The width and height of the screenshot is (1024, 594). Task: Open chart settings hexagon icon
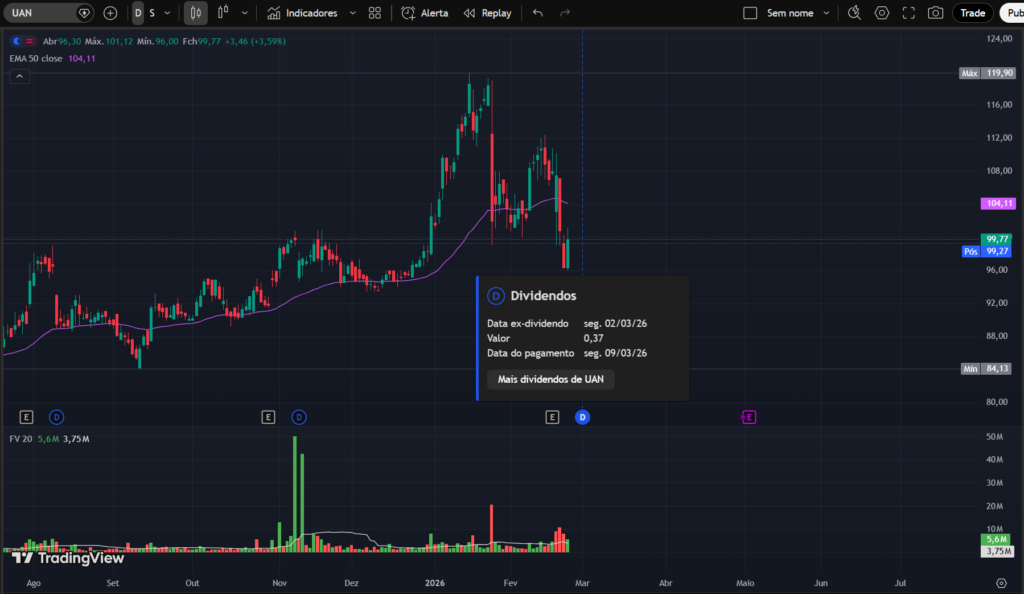coord(881,13)
